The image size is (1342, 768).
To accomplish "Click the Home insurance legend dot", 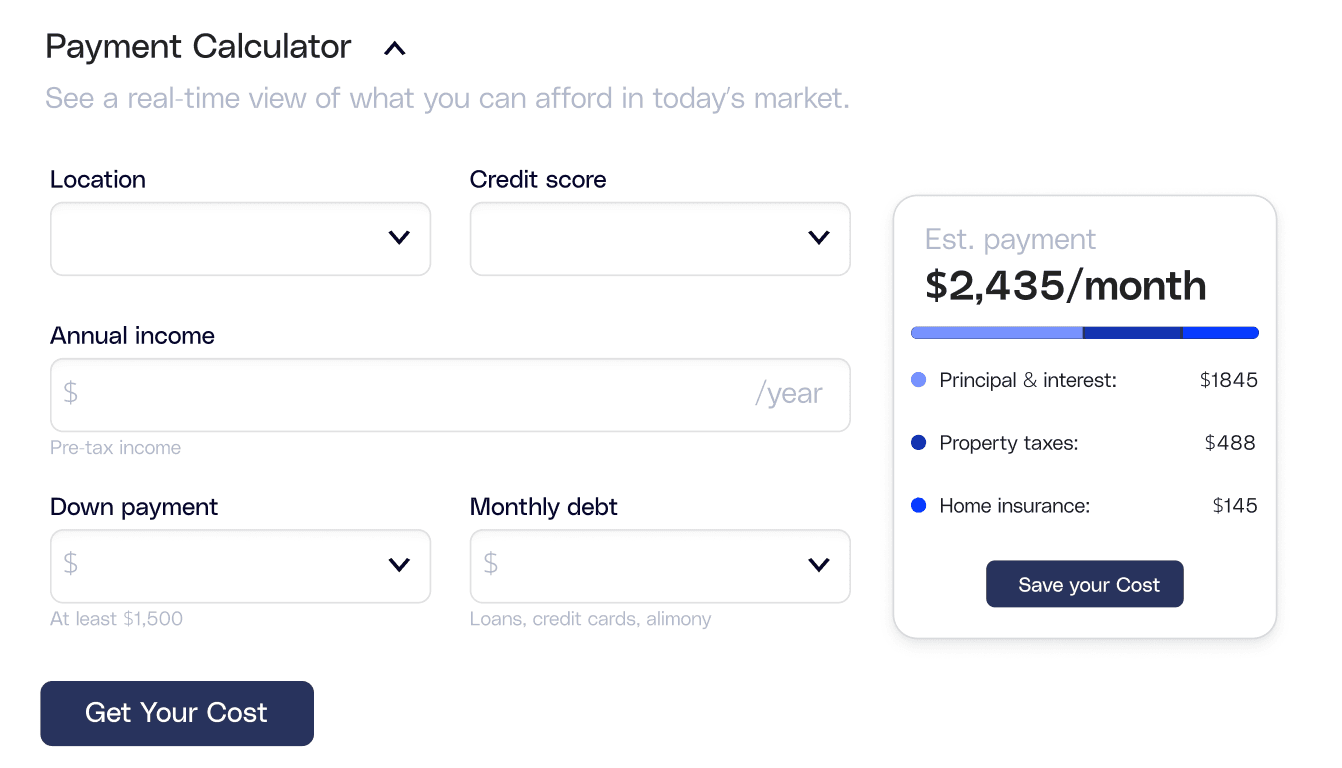I will click(x=918, y=506).
